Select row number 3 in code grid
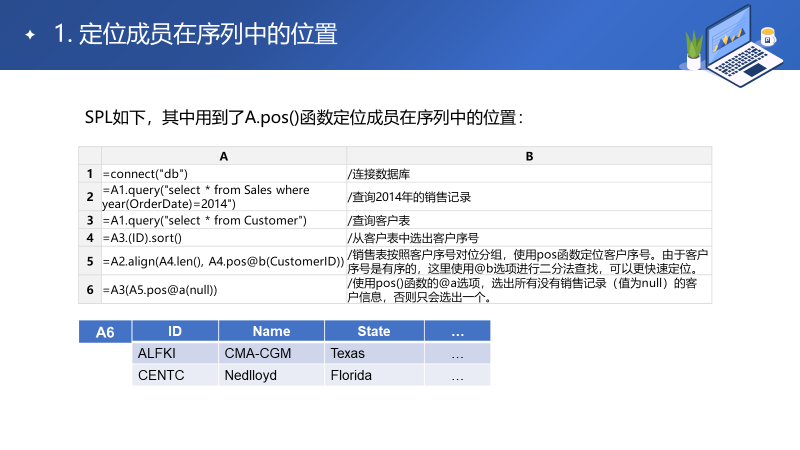 (90, 220)
